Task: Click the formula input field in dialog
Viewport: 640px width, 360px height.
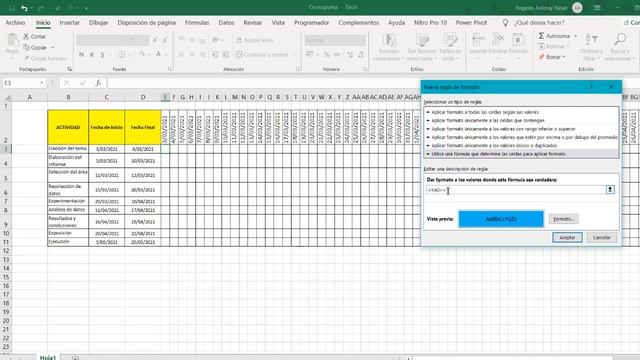Action: coord(516,190)
